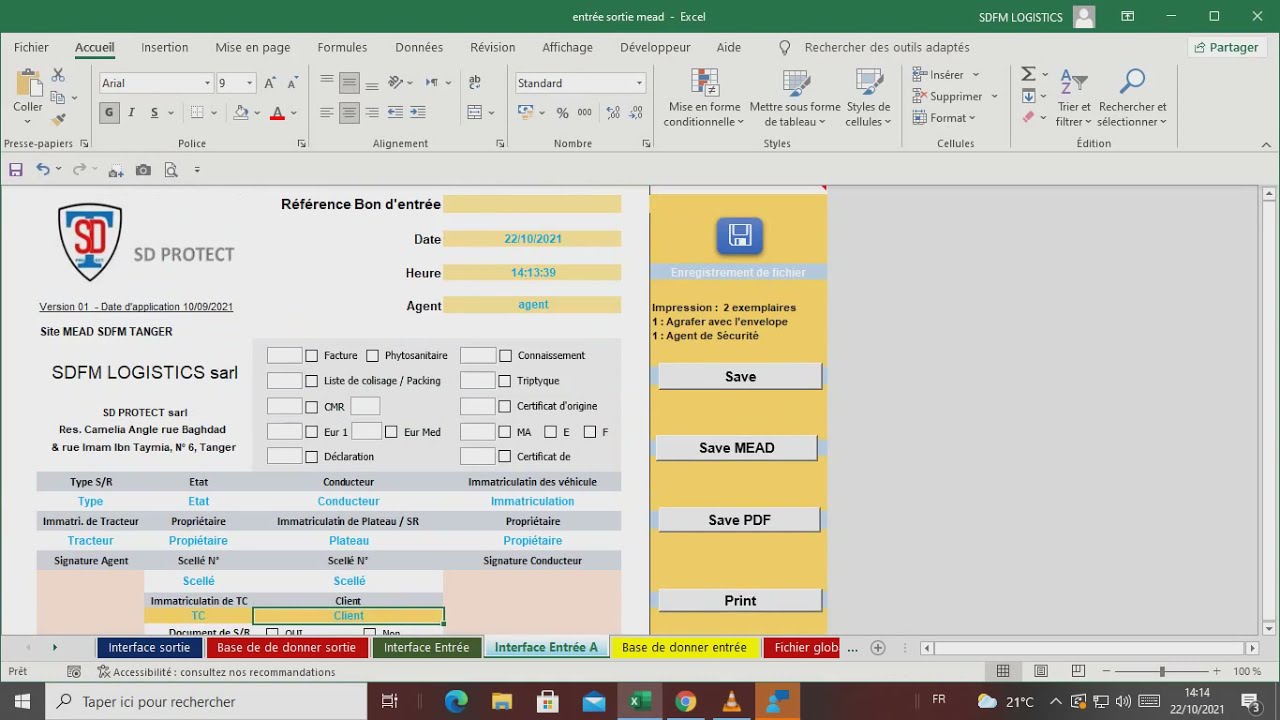Enable the CMR checkbox
This screenshot has width=1280, height=720.
312,407
